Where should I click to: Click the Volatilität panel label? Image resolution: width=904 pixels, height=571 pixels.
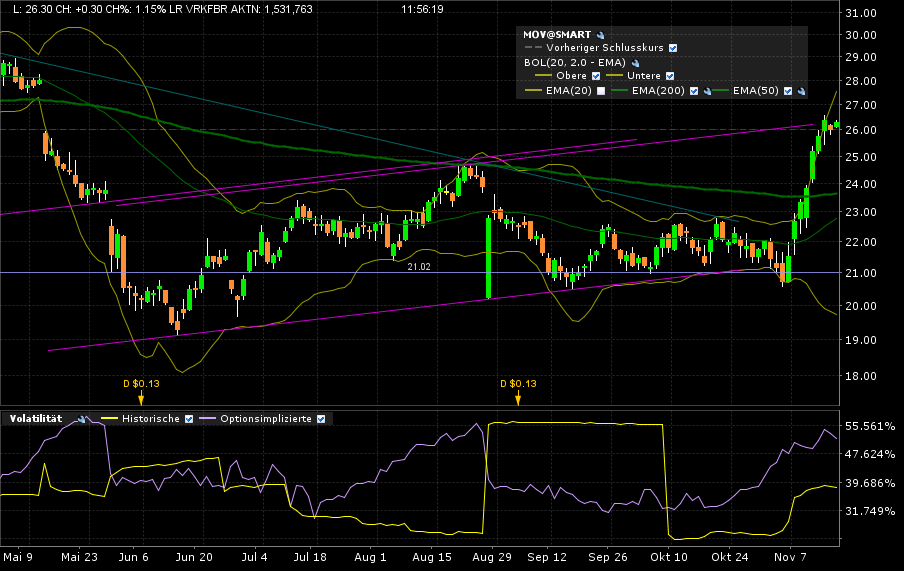pos(36,419)
